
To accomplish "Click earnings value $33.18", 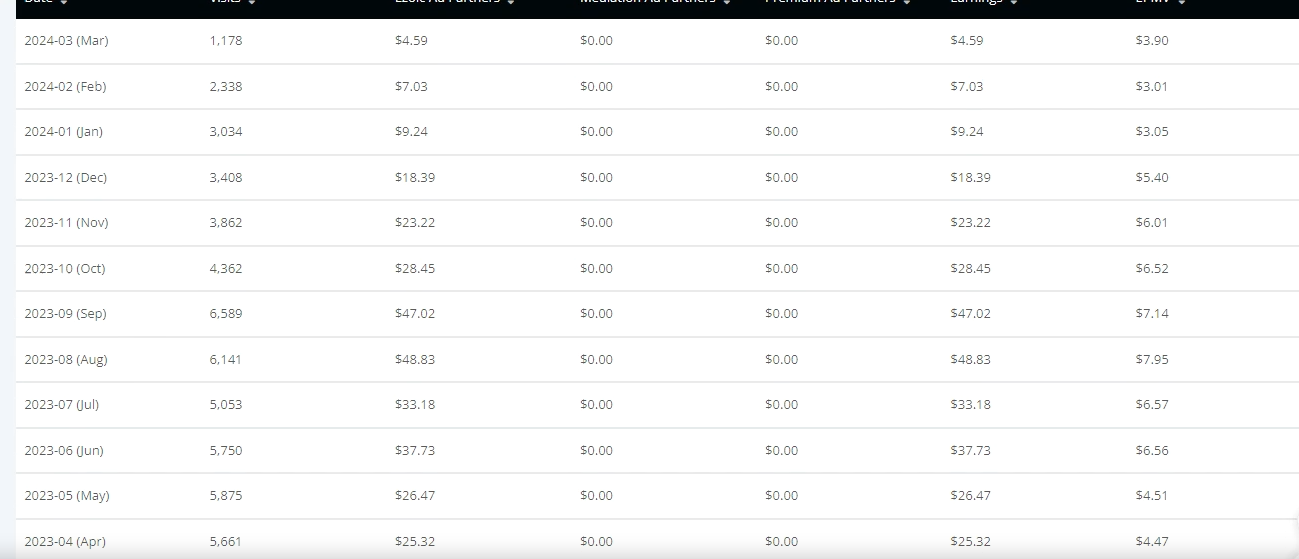I will point(970,404).
